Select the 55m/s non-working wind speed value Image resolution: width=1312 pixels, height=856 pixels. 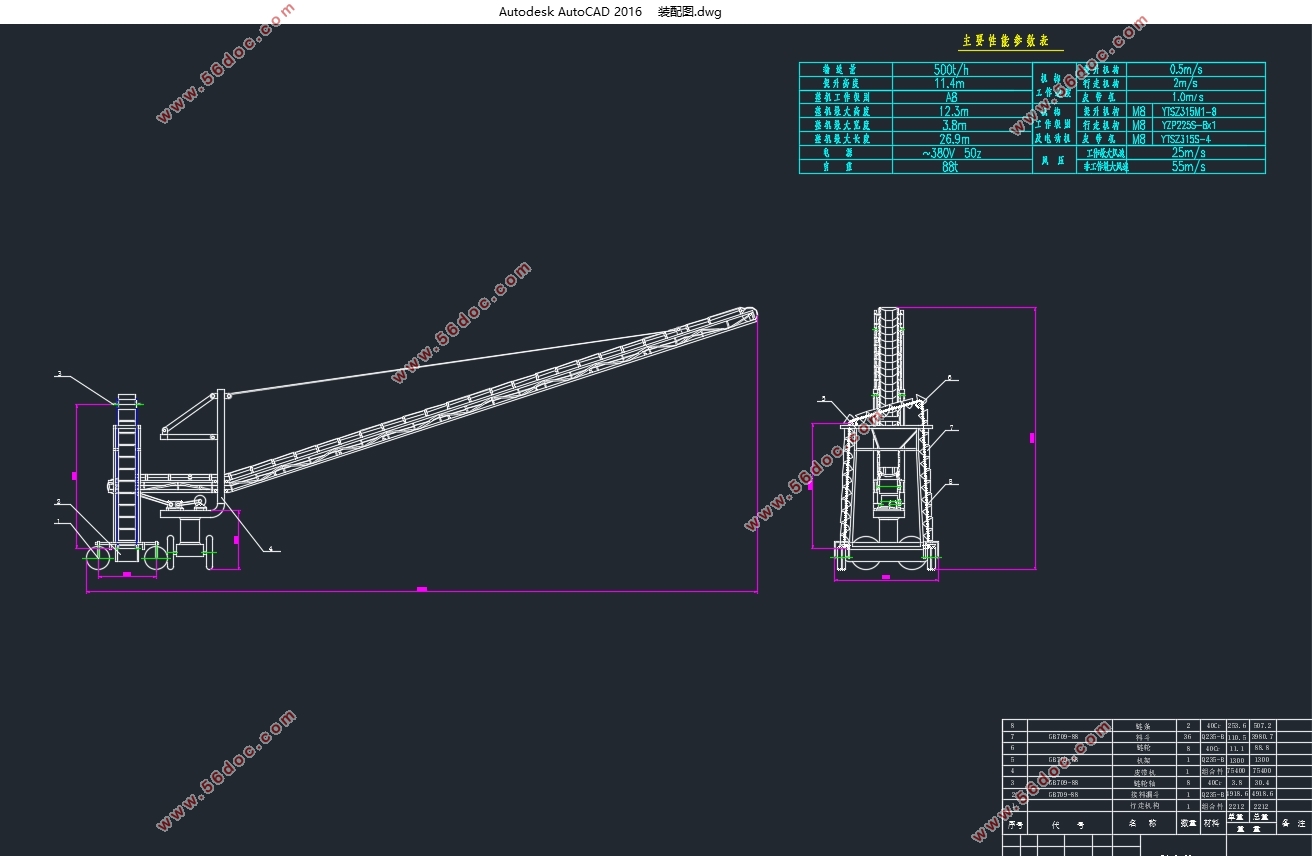[x=1188, y=167]
